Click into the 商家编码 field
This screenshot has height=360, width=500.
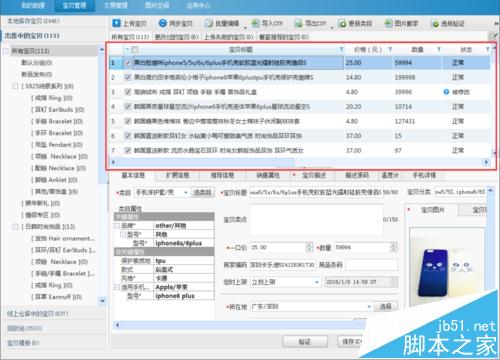(x=282, y=265)
